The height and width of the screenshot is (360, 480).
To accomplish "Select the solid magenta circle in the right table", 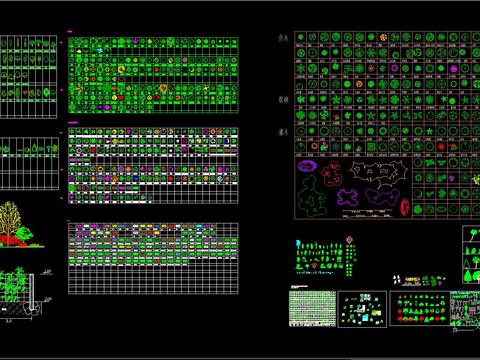I will pyautogui.click(x=453, y=69).
